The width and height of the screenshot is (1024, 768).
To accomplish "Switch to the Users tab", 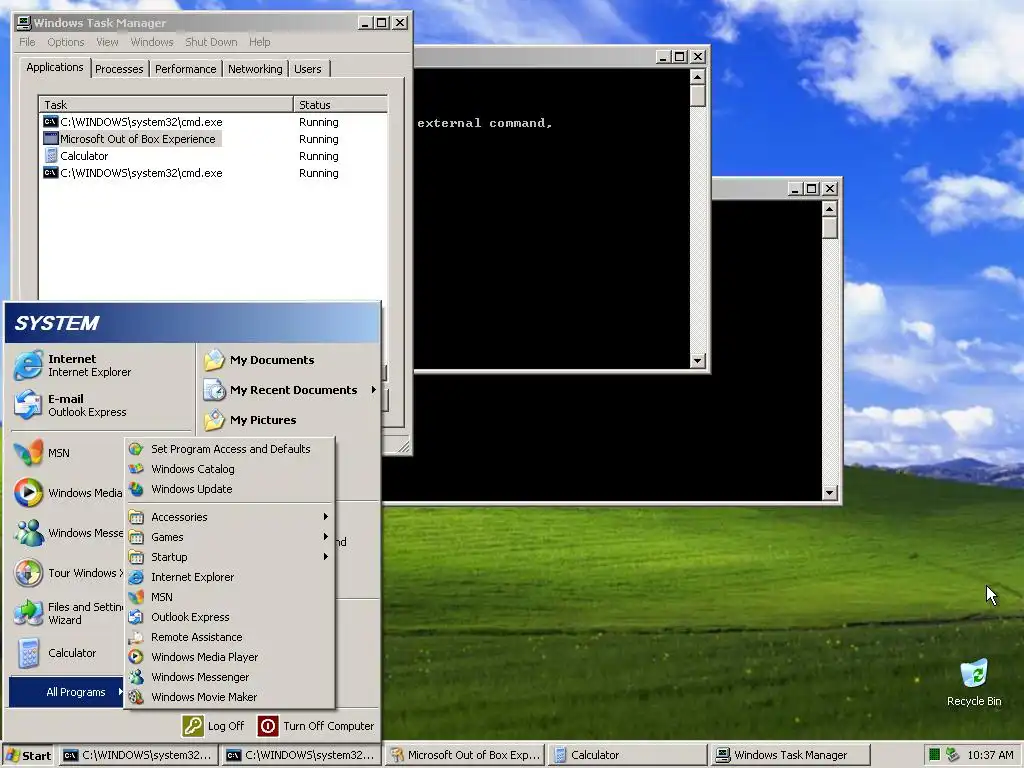I will (308, 69).
